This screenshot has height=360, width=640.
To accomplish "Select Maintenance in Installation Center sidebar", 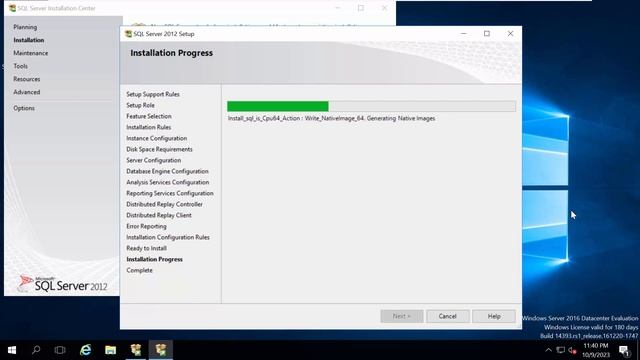I will [31, 53].
